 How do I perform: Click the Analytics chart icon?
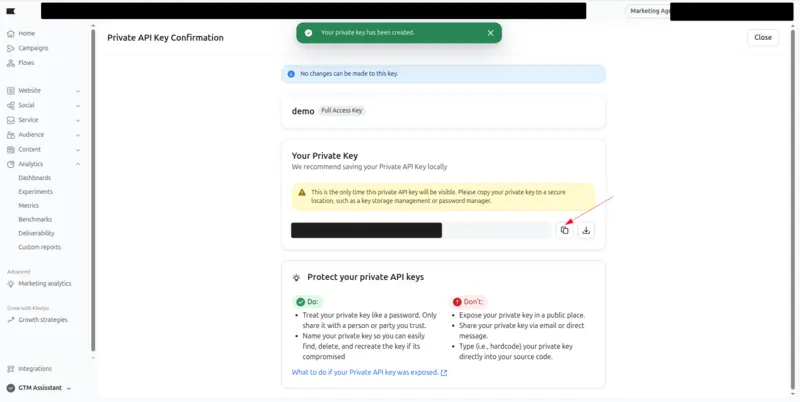(x=11, y=164)
